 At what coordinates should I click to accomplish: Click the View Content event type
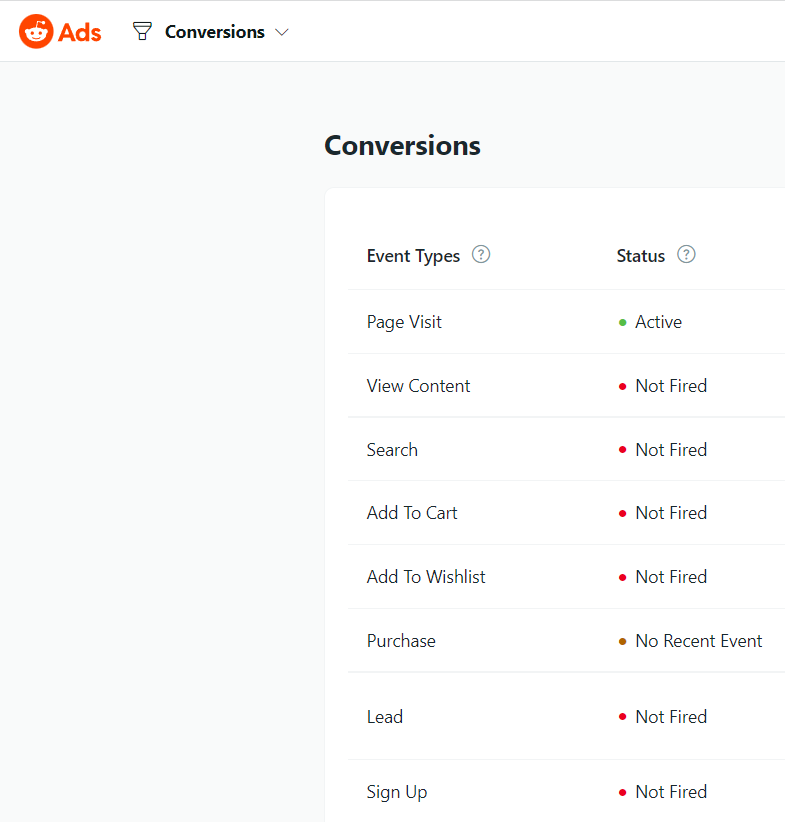tap(418, 385)
